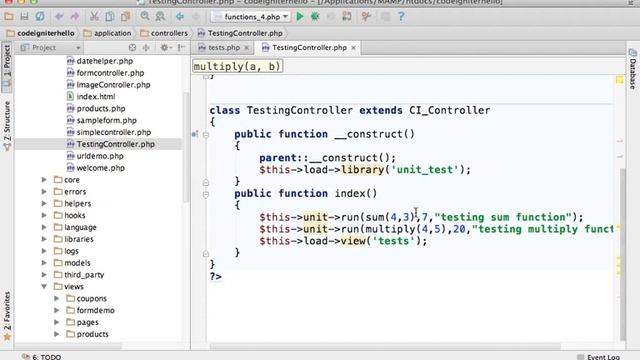The height and width of the screenshot is (360, 640).
Task: Close the TestingController.php tab
Action: click(x=353, y=48)
